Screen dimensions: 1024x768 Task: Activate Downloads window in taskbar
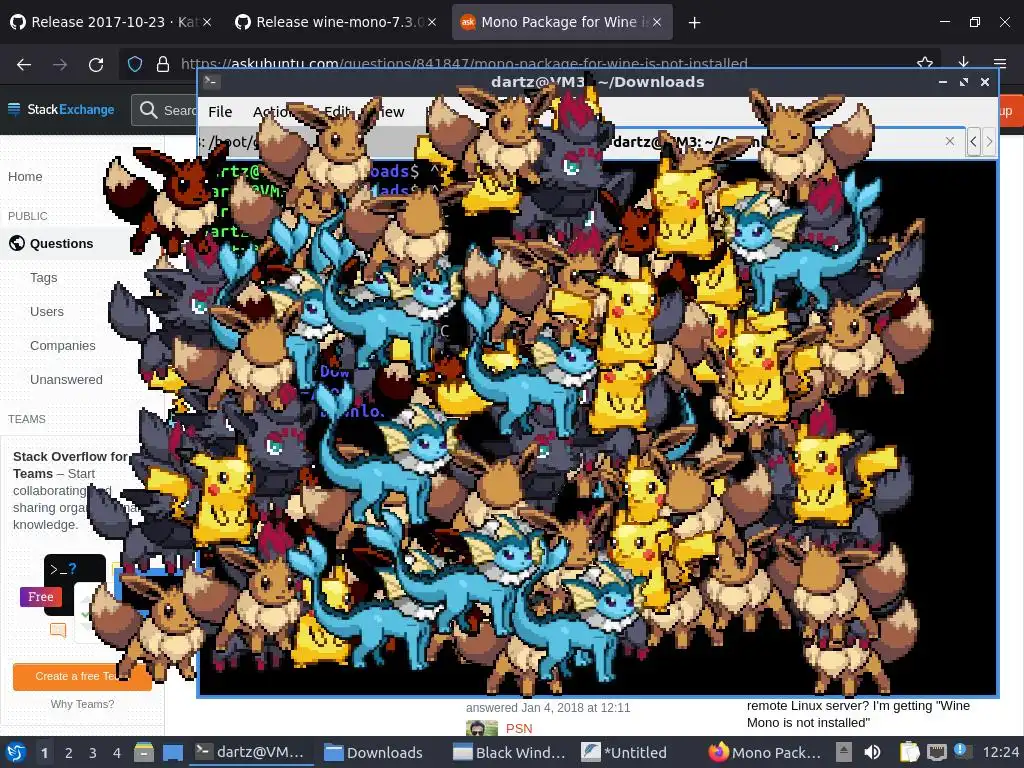click(x=375, y=752)
